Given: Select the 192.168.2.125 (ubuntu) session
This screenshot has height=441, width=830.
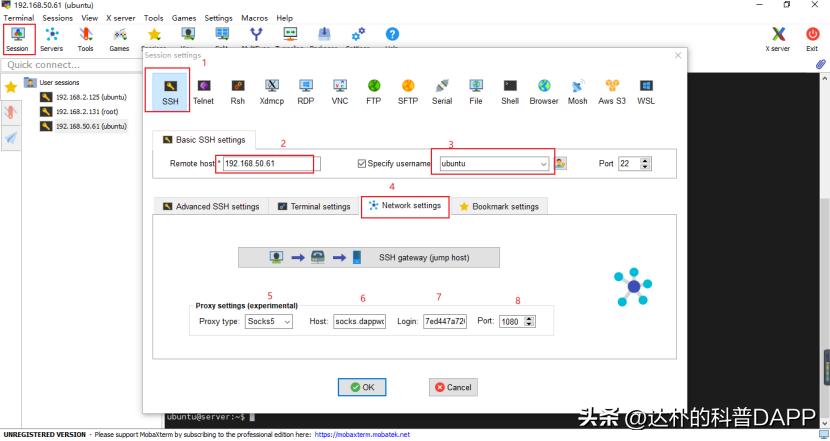Looking at the screenshot, I should [x=84, y=97].
